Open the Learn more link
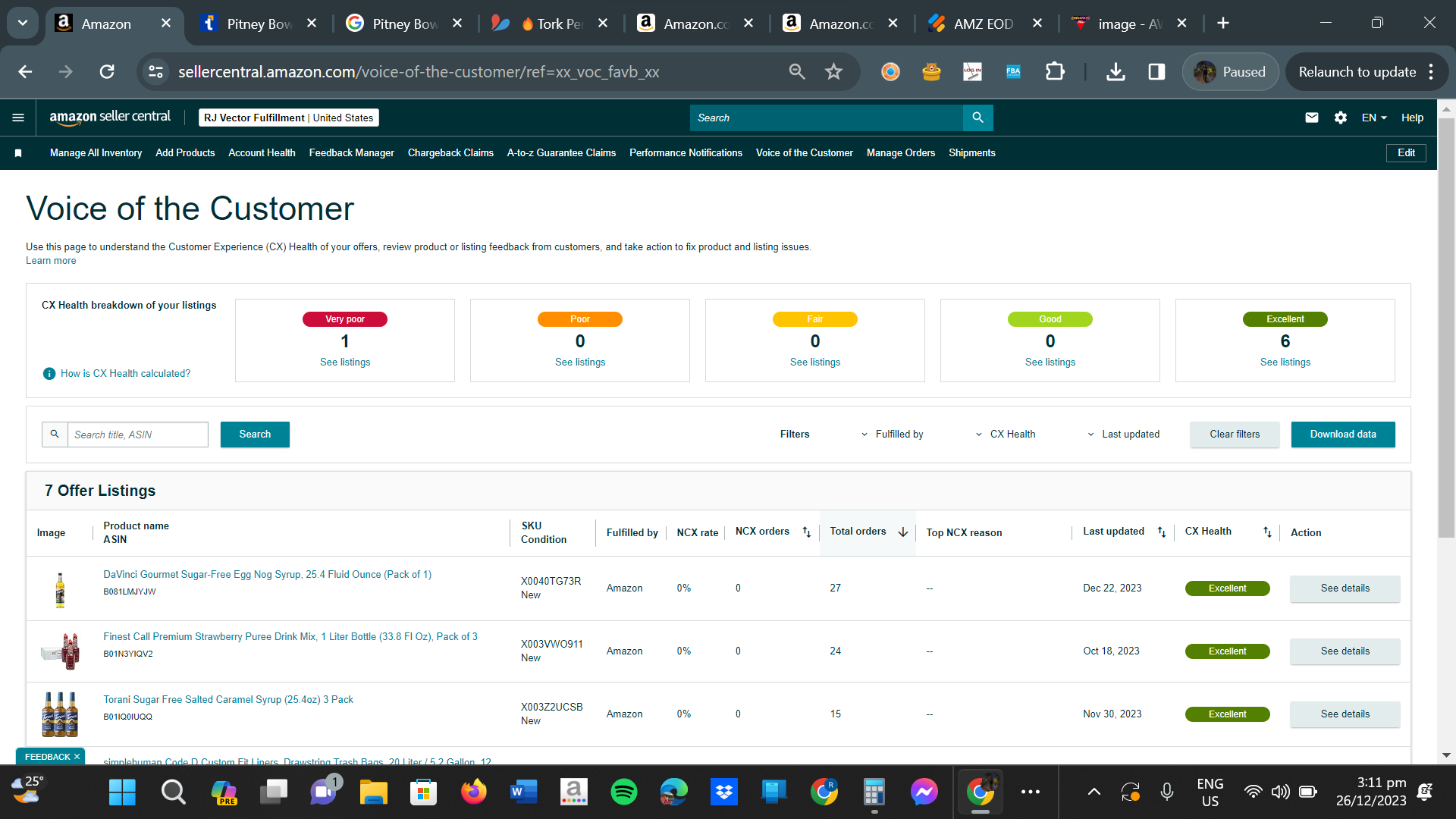This screenshot has height=819, width=1456. point(51,261)
